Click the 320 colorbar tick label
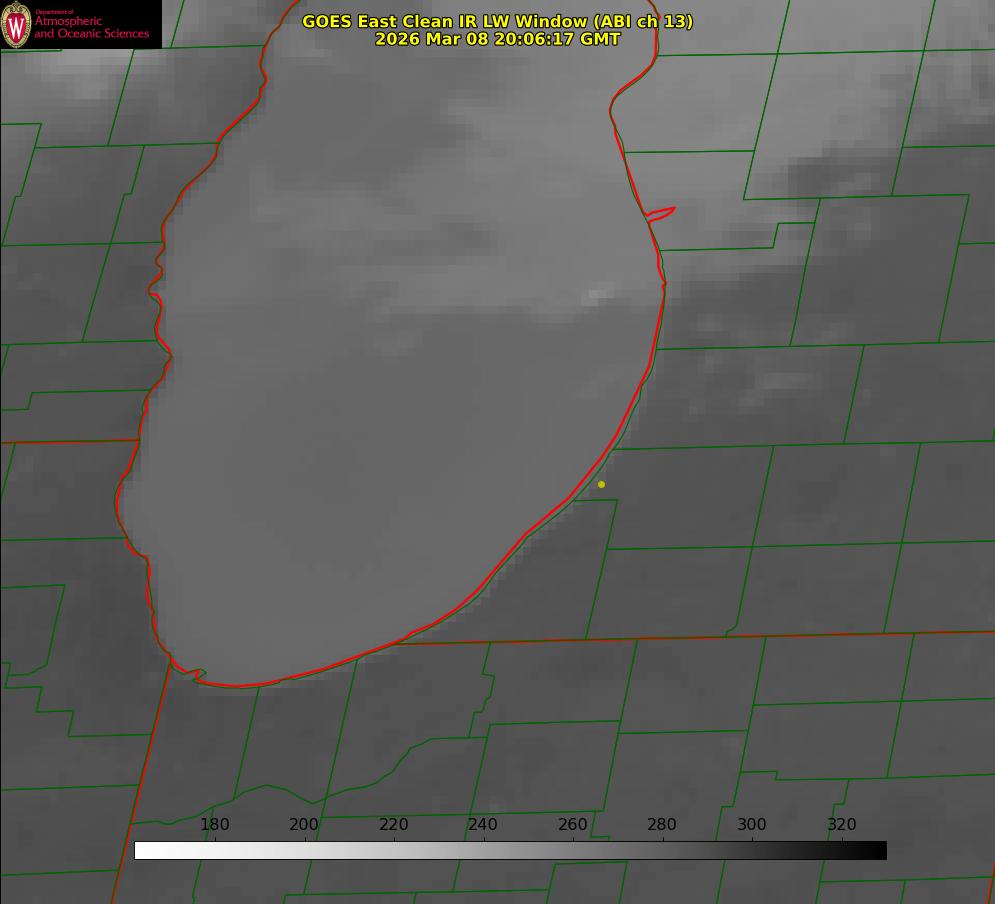Screen dimensions: 995x904 [842, 825]
